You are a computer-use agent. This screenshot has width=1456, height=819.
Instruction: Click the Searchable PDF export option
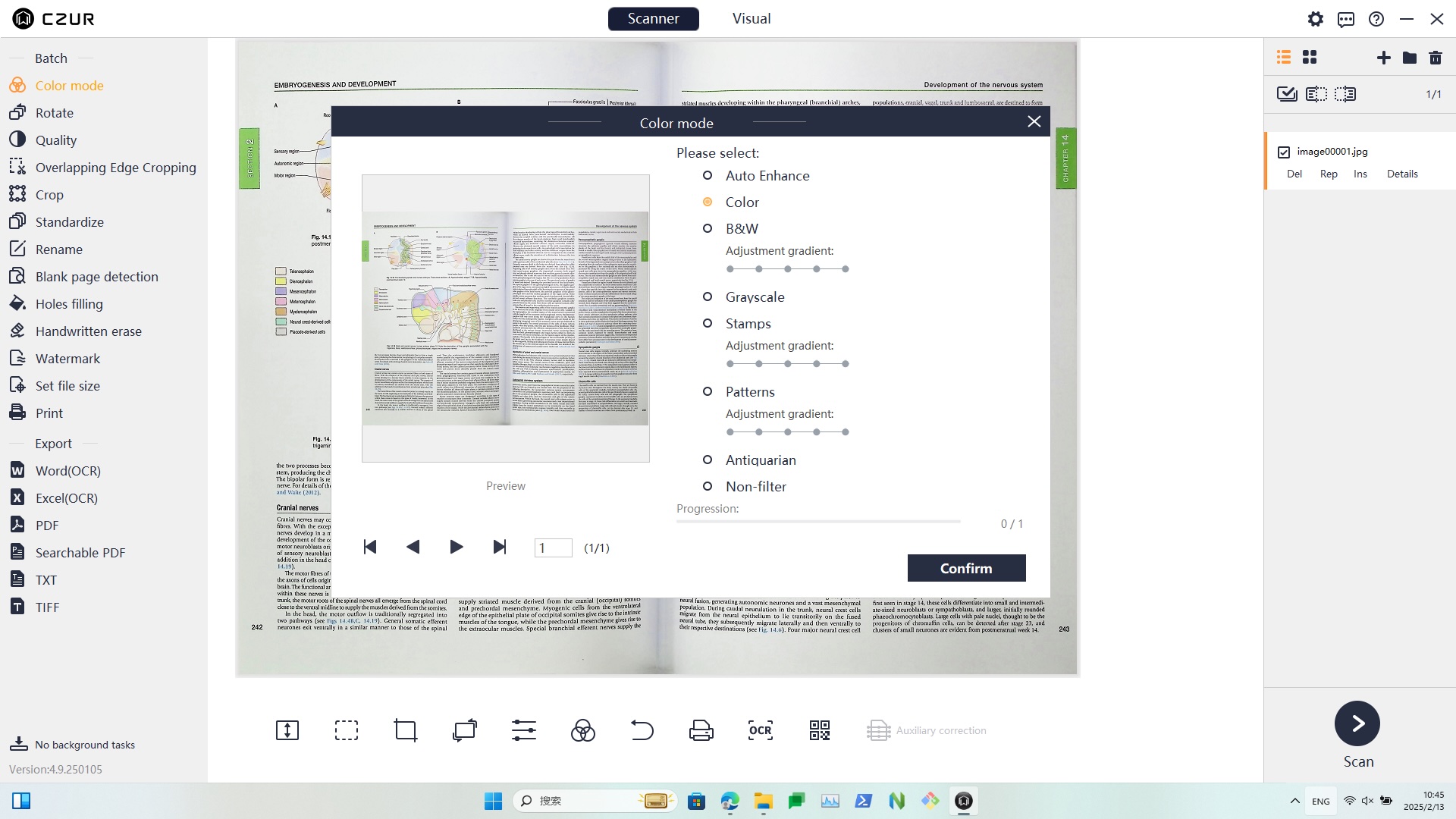[x=80, y=552]
